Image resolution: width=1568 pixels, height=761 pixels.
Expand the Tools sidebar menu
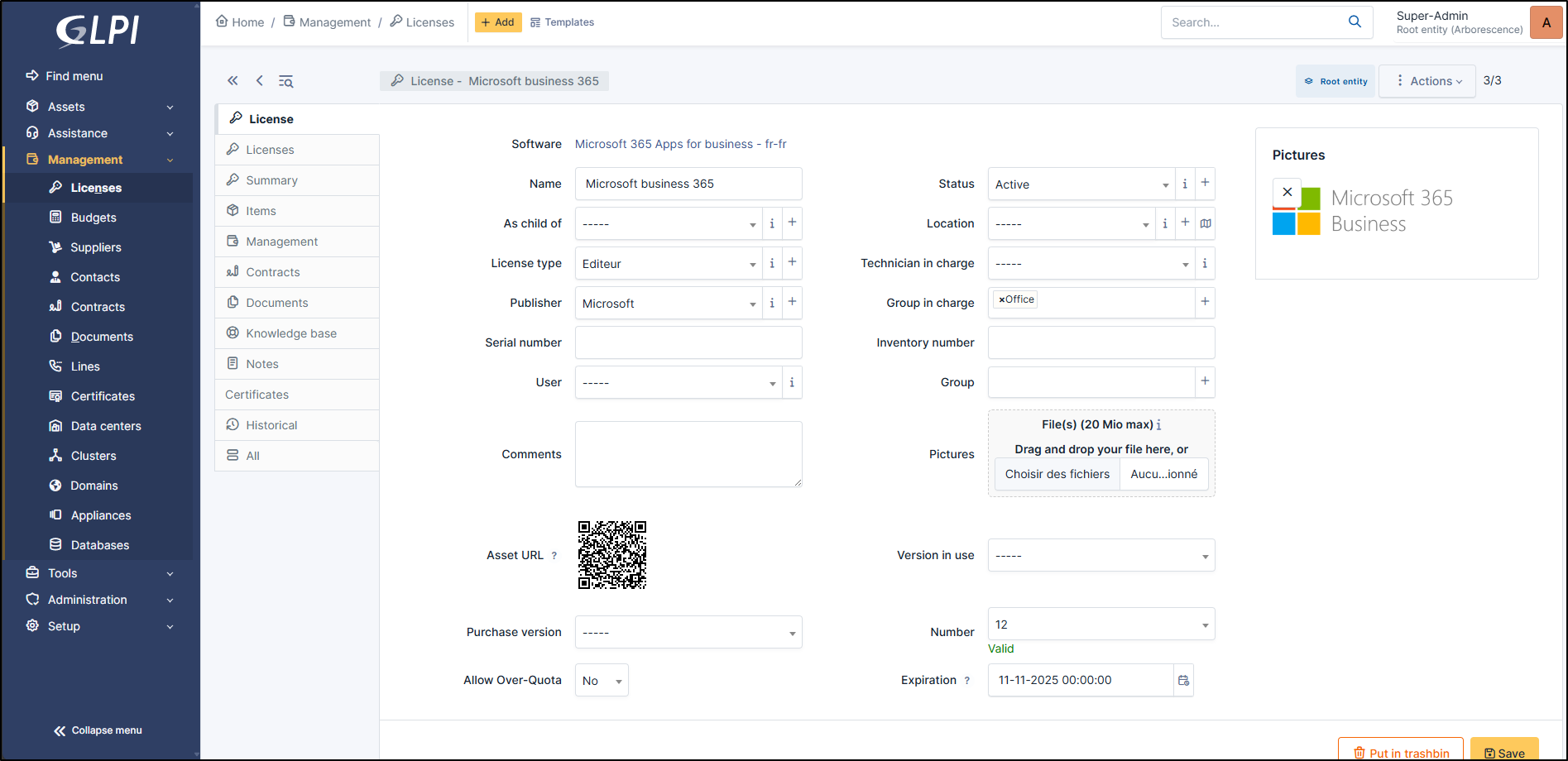(99, 573)
